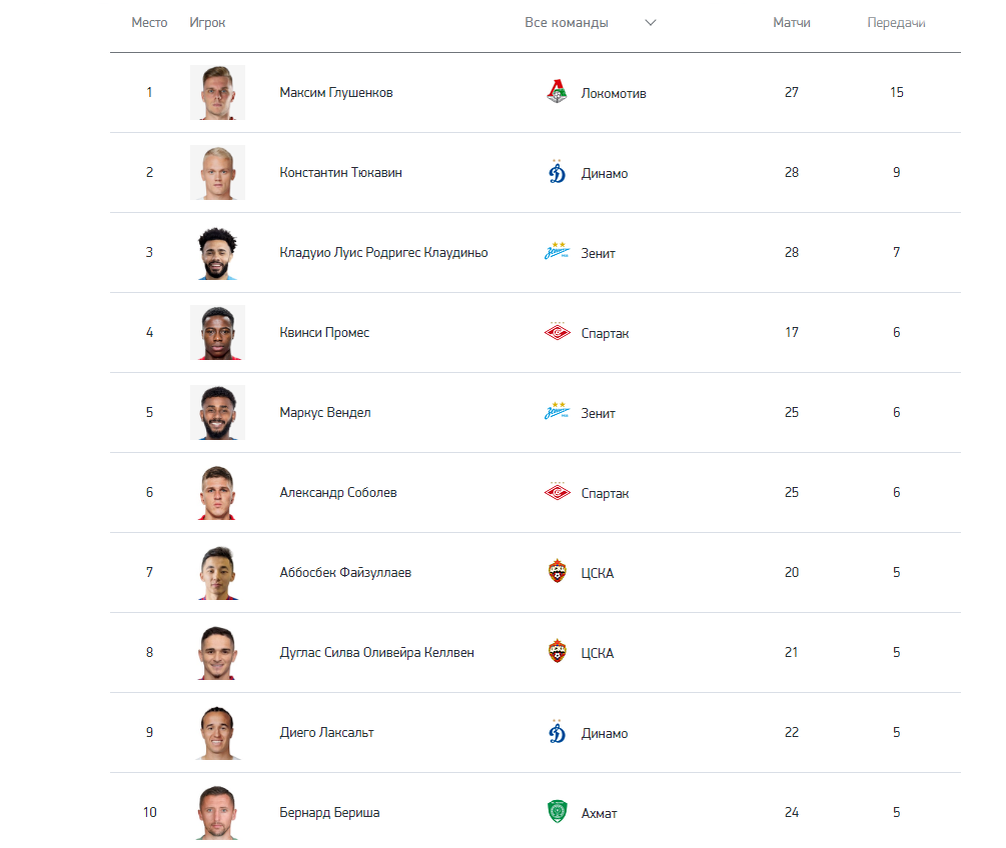Click the chevron arrow next to Все команды
The width and height of the screenshot is (1006, 848).
pos(650,22)
